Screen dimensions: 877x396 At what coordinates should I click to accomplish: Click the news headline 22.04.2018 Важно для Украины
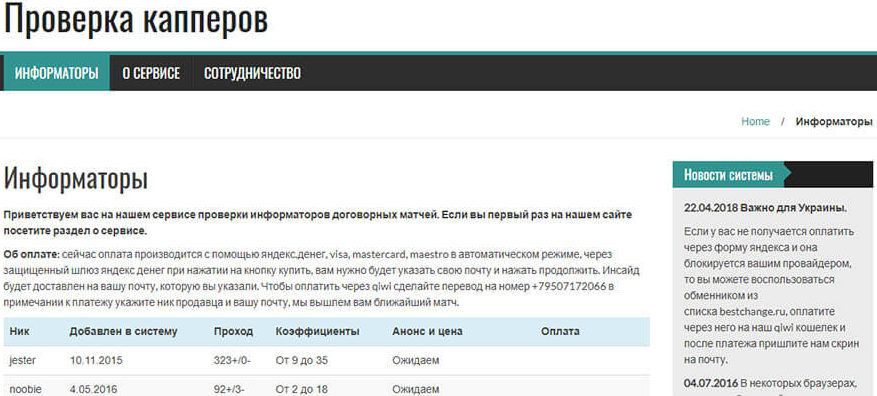765,208
